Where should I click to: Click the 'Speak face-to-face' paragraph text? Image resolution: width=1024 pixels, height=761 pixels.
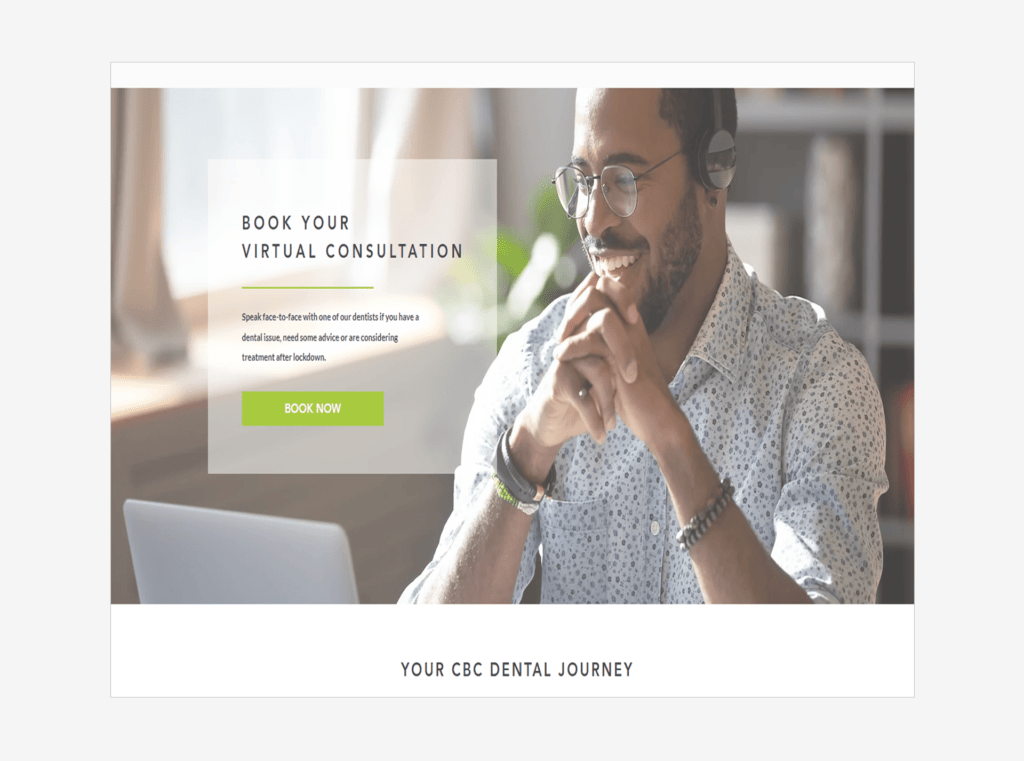click(x=330, y=337)
